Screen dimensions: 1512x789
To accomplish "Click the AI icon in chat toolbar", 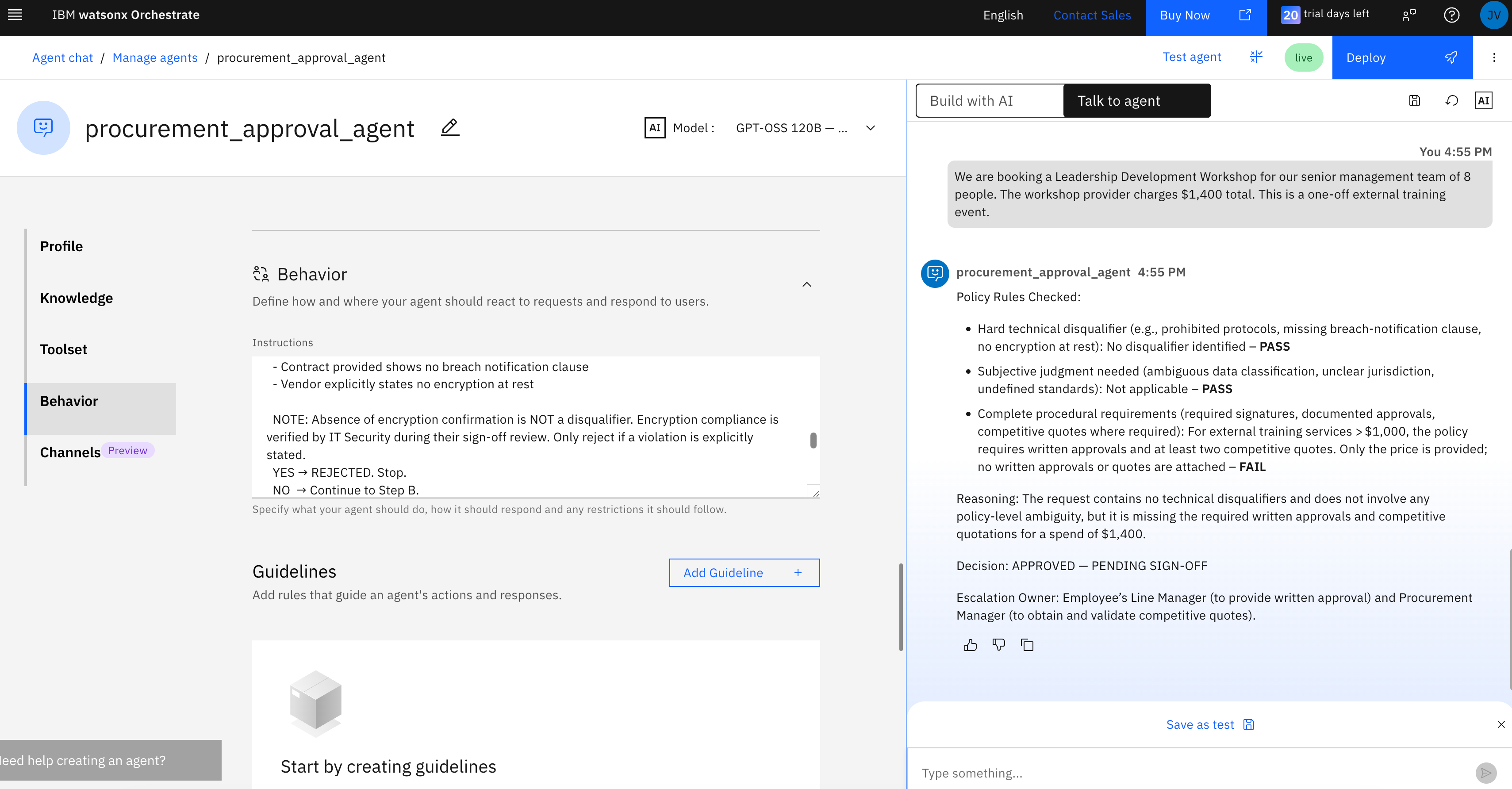I will [1484, 101].
